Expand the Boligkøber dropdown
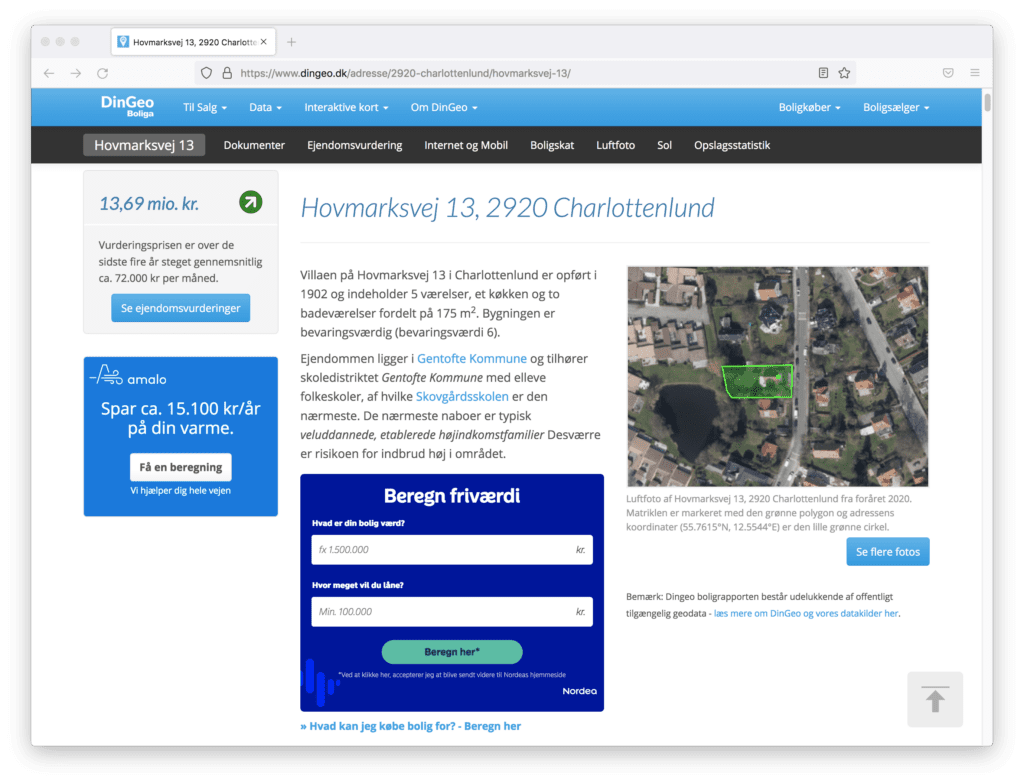Screen dimensions: 1024x783 (809, 107)
